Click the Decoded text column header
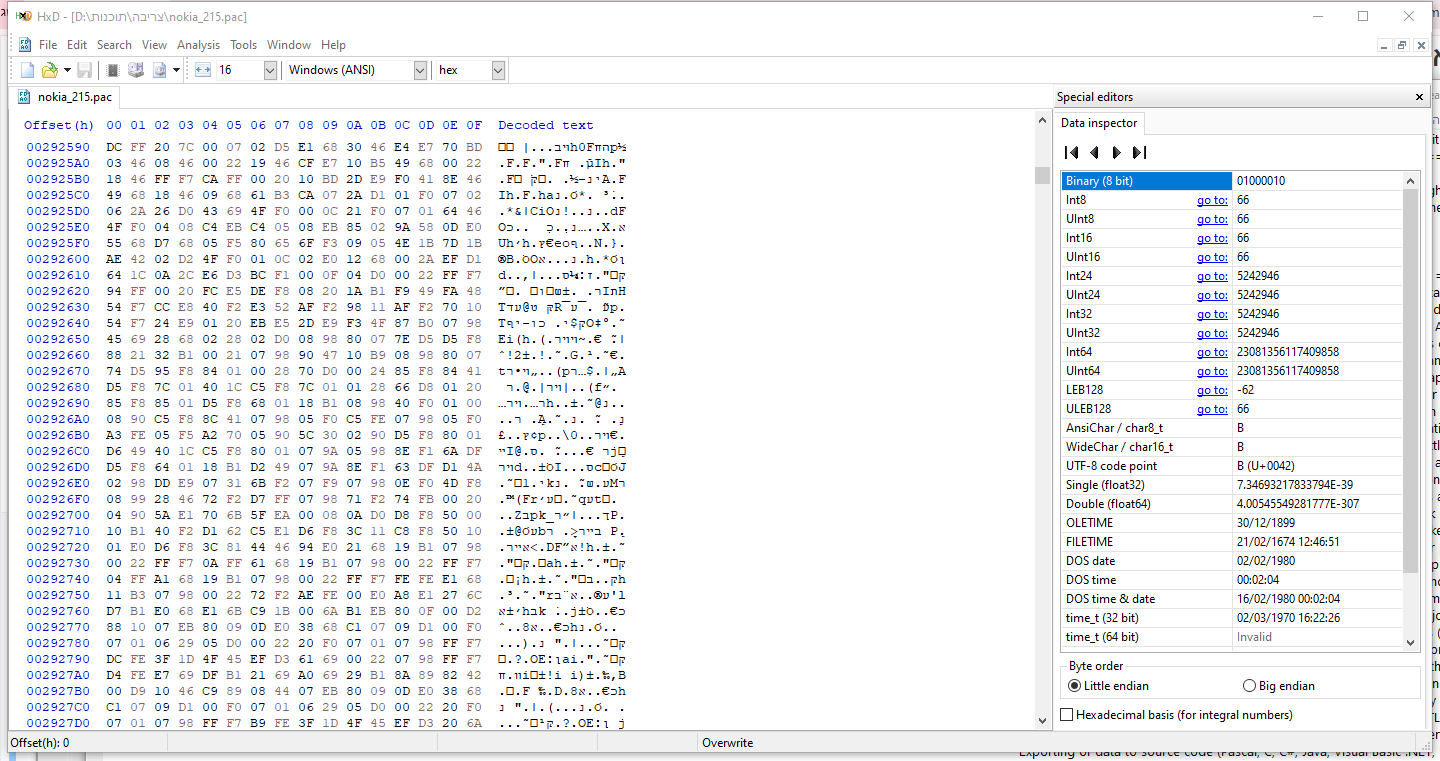The image size is (1440, 761). tap(546, 125)
